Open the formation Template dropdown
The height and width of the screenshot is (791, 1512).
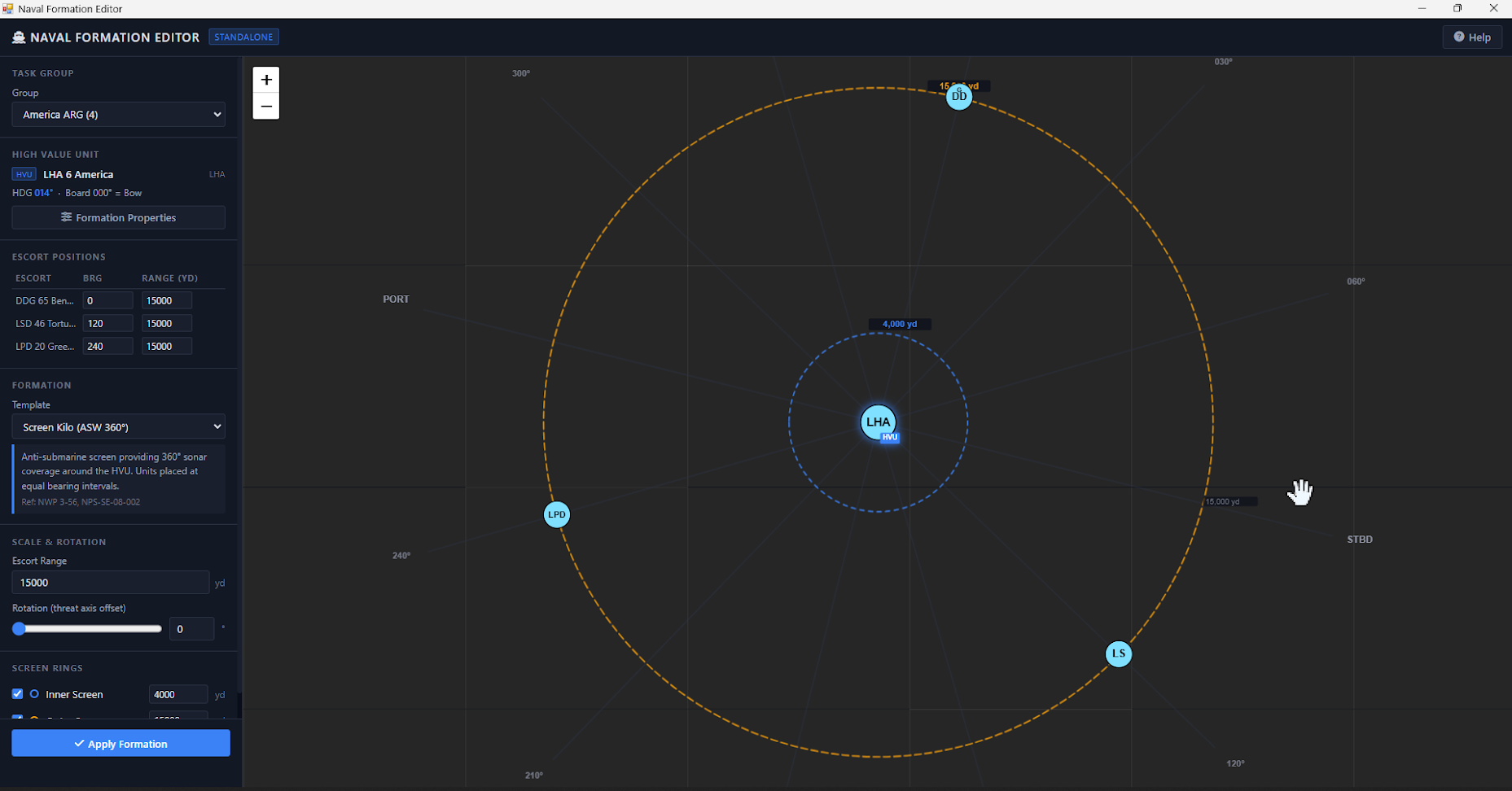click(119, 427)
